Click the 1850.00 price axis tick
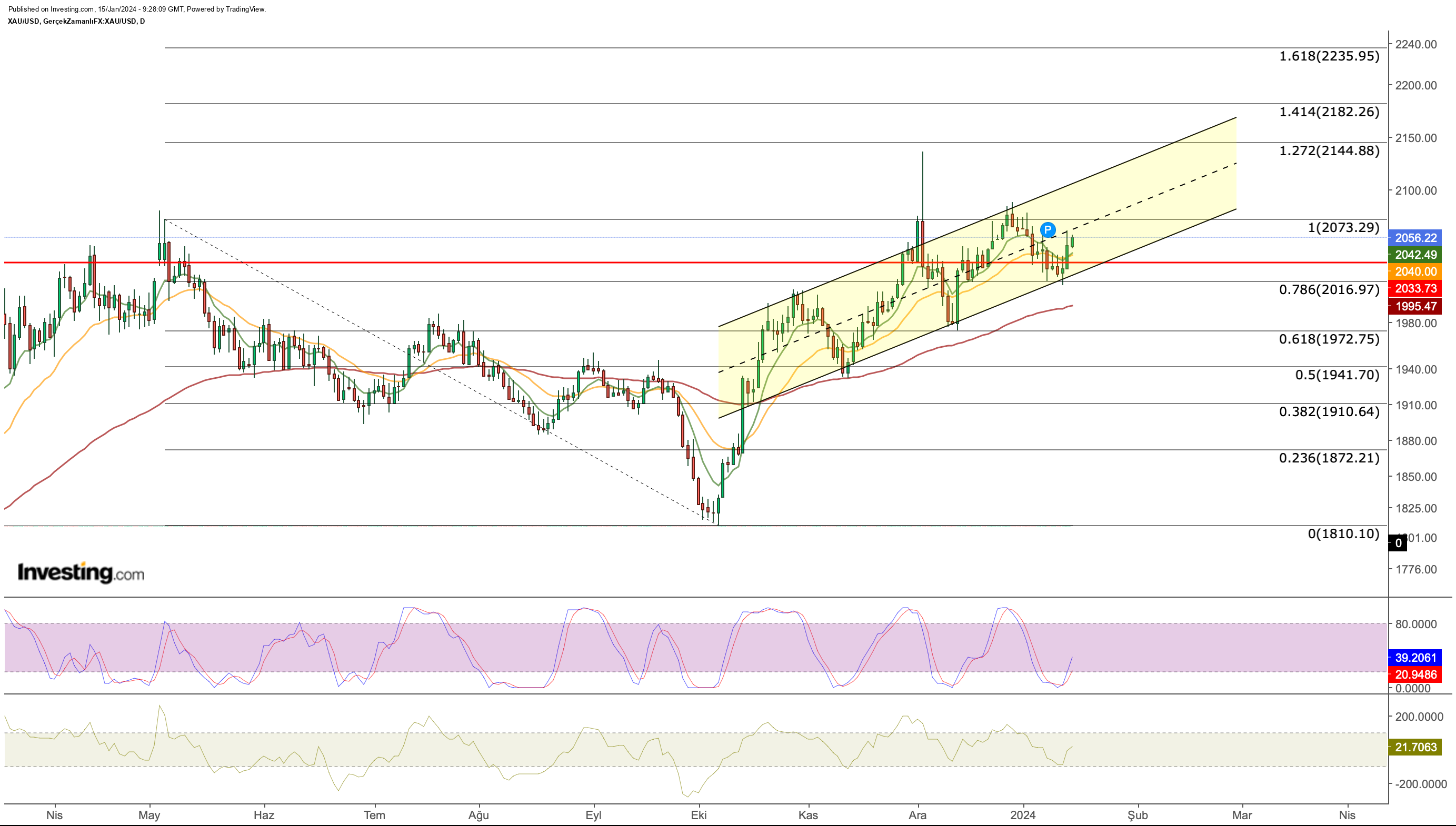This screenshot has width=1456, height=826. click(1417, 477)
